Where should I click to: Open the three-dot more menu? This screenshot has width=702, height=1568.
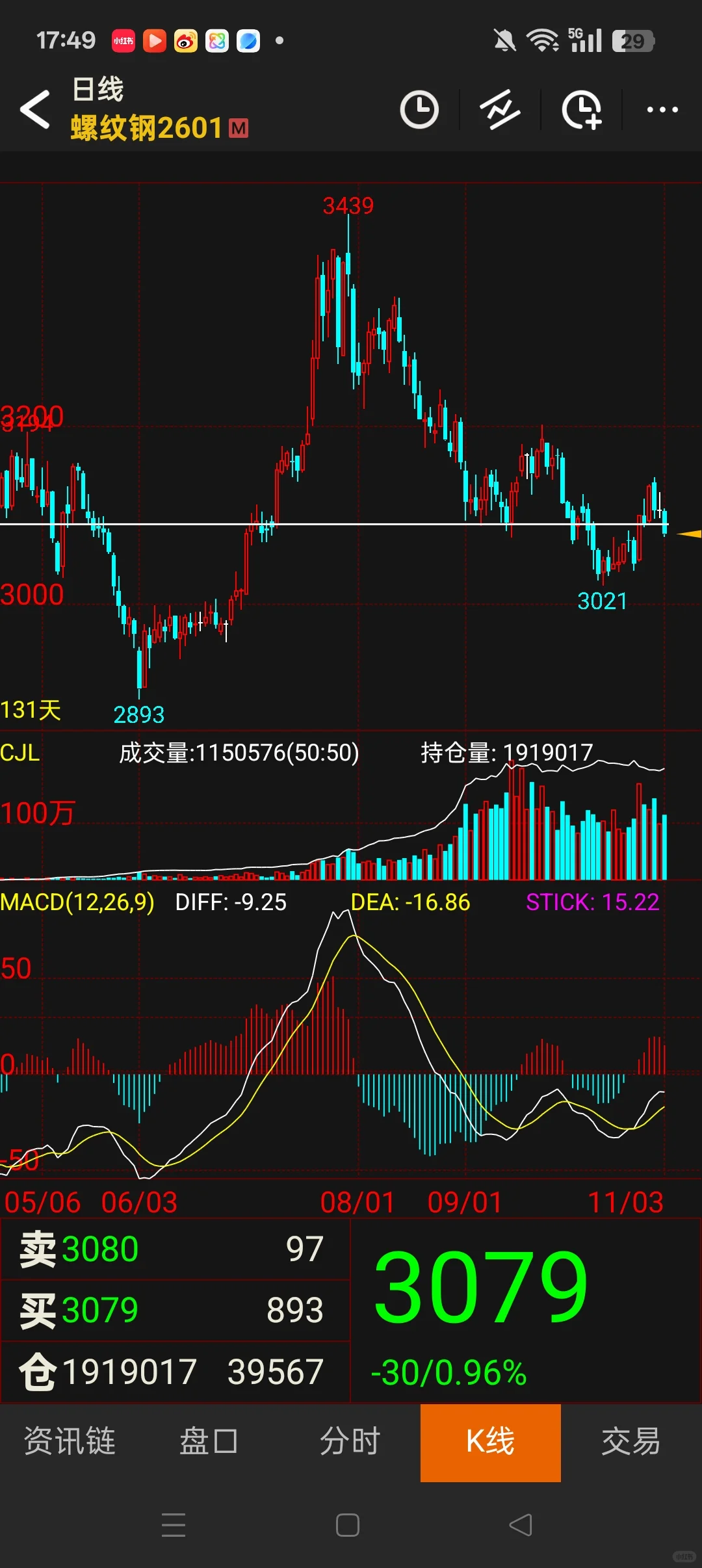(x=662, y=110)
